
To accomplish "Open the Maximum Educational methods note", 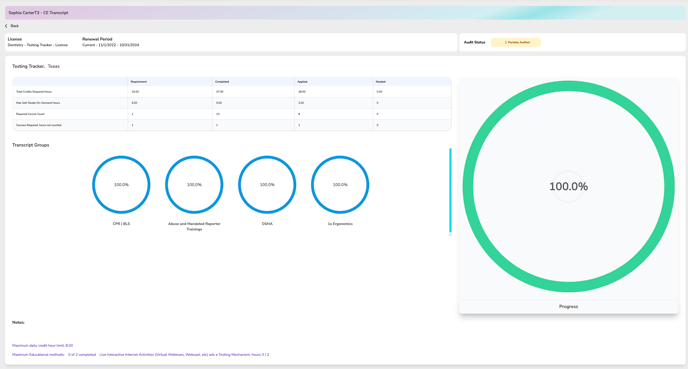I will pos(140,355).
